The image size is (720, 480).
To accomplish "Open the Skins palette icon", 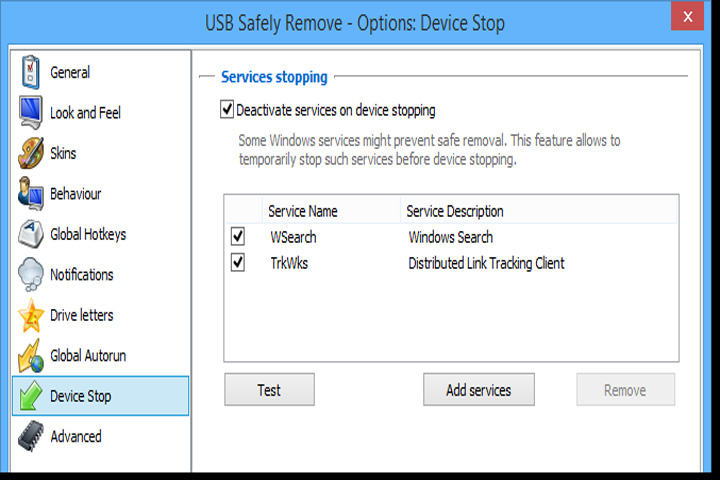I will tap(31, 153).
